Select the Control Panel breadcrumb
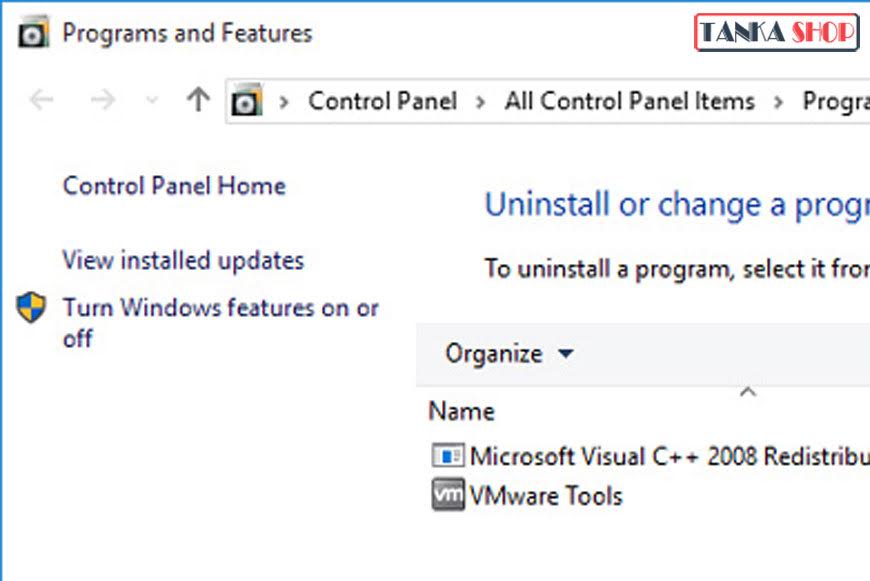The image size is (870, 581). tap(382, 101)
